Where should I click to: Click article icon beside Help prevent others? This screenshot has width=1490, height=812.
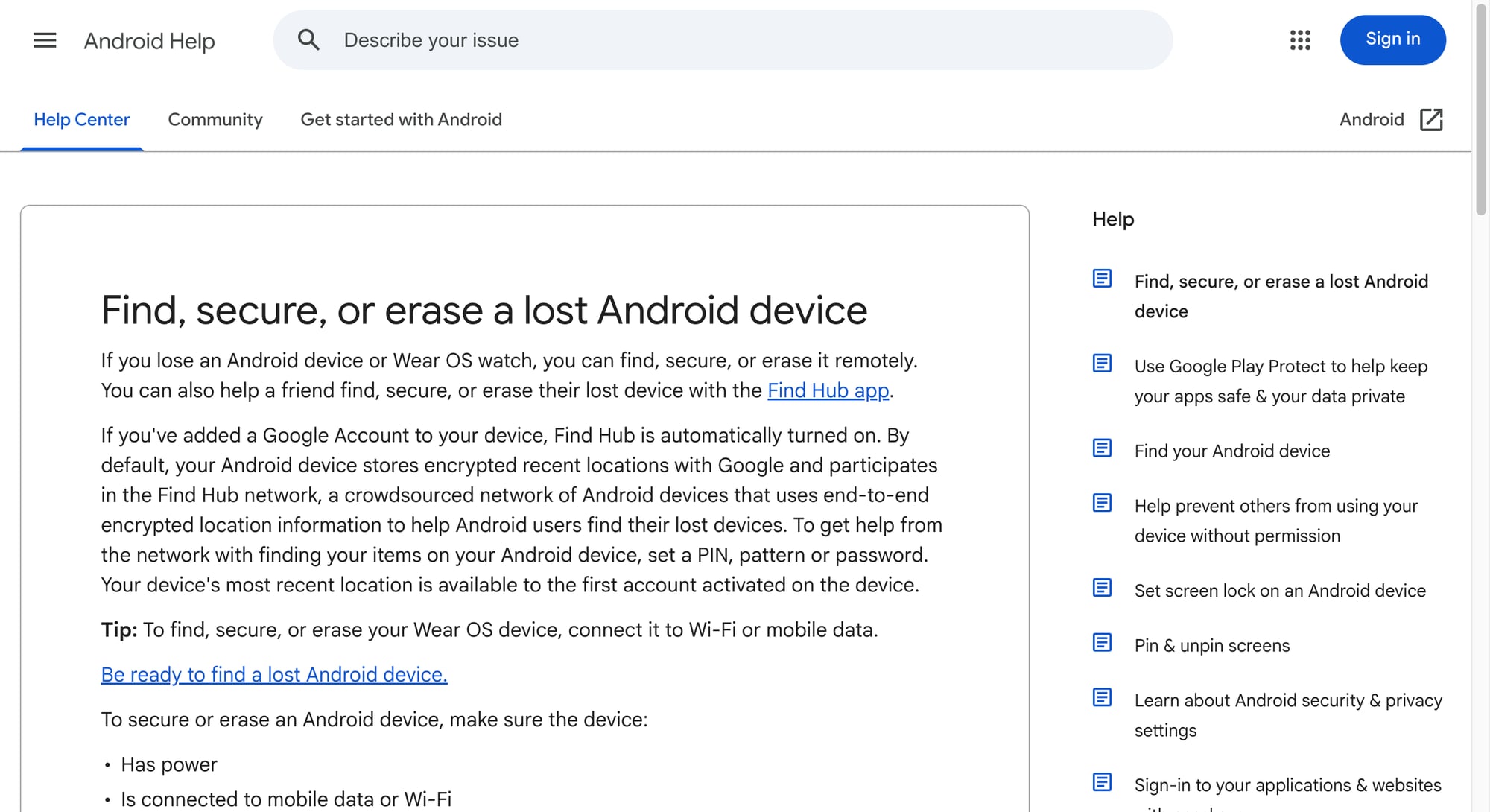pos(1102,504)
